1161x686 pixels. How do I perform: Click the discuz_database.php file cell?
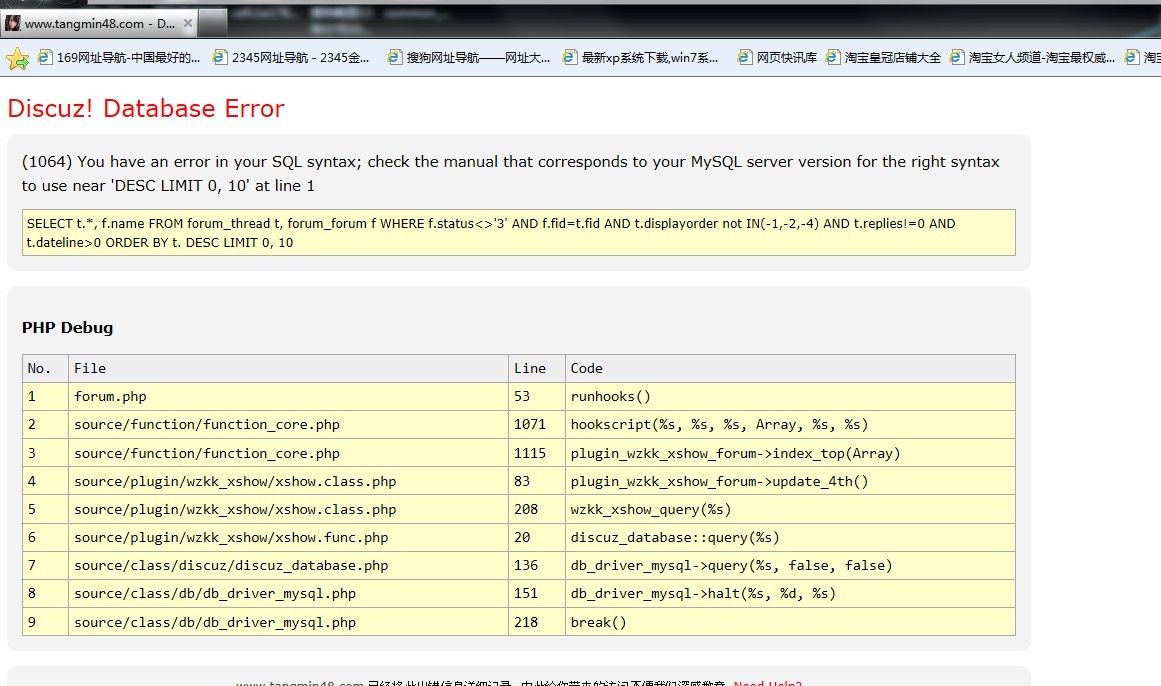point(289,566)
